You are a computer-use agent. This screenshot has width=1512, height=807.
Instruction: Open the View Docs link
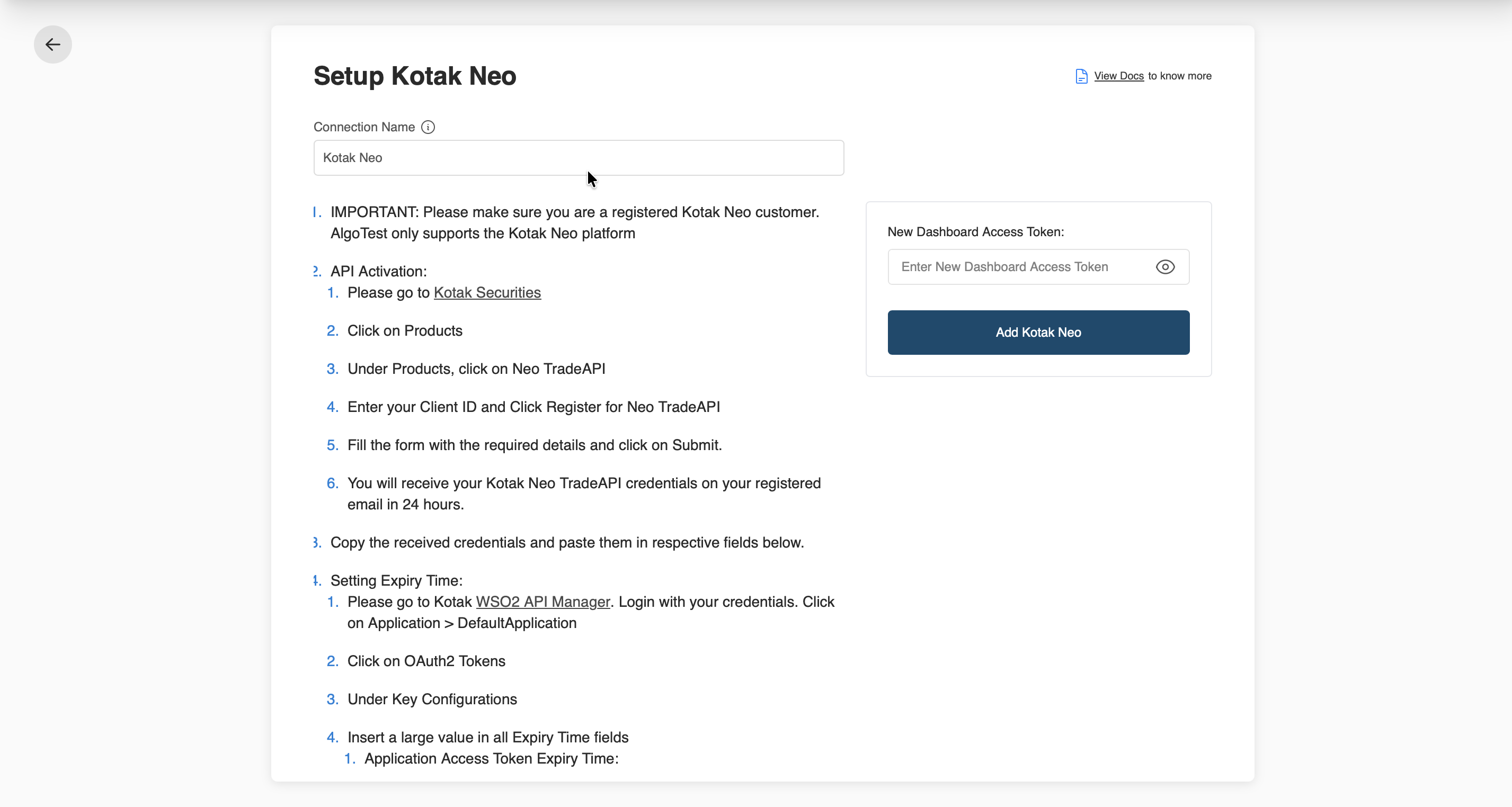coord(1118,76)
